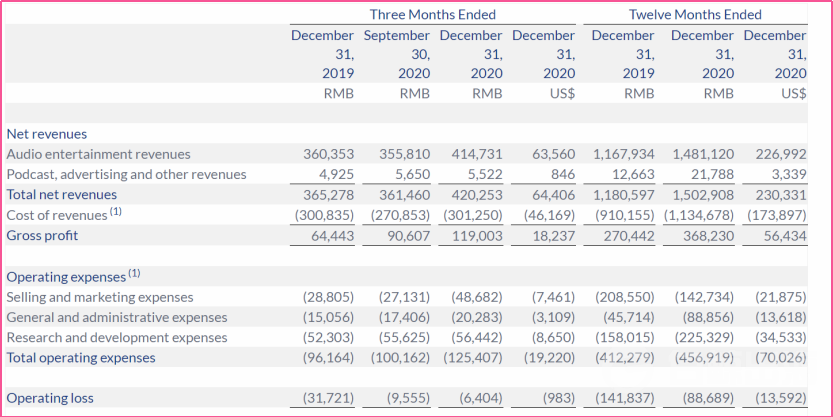Image resolution: width=833 pixels, height=417 pixels.
Task: Select the (1,134,678) cost of revenues cell
Action: tap(699, 215)
